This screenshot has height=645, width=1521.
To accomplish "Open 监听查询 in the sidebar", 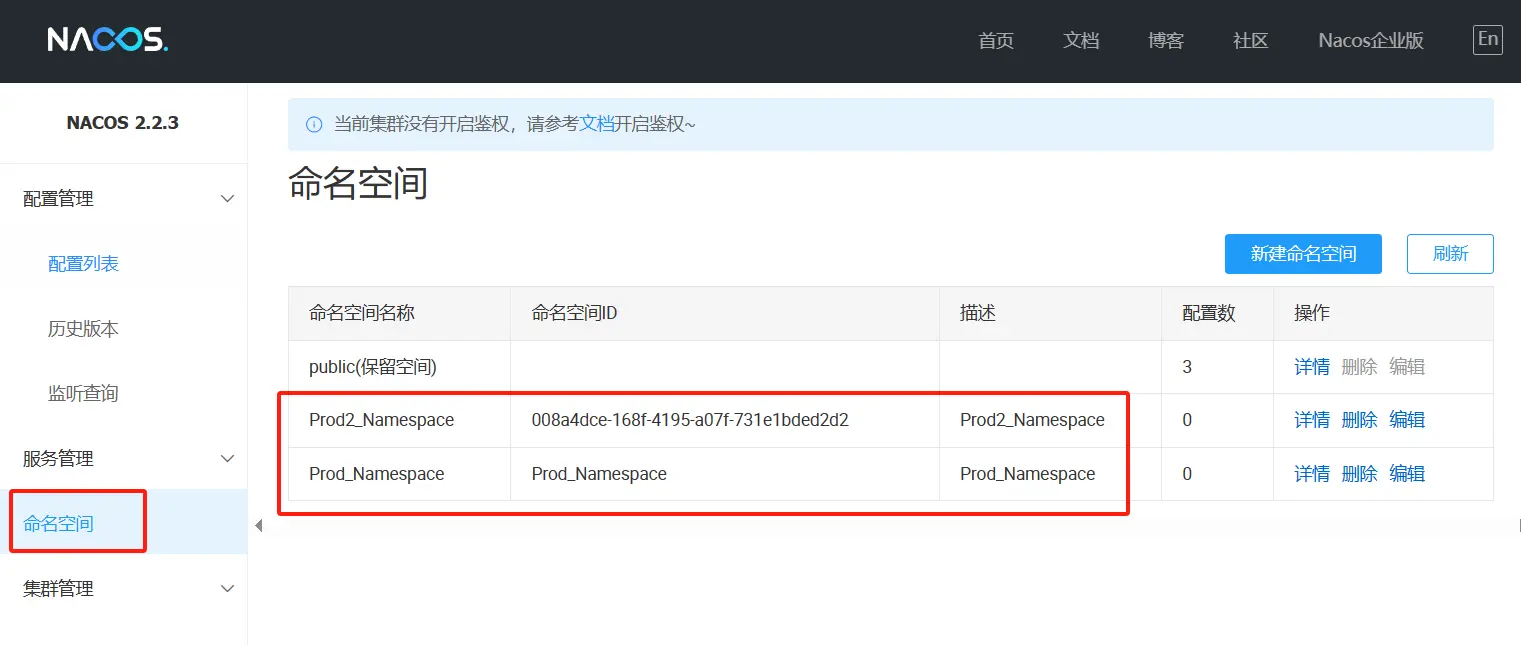I will 84,394.
